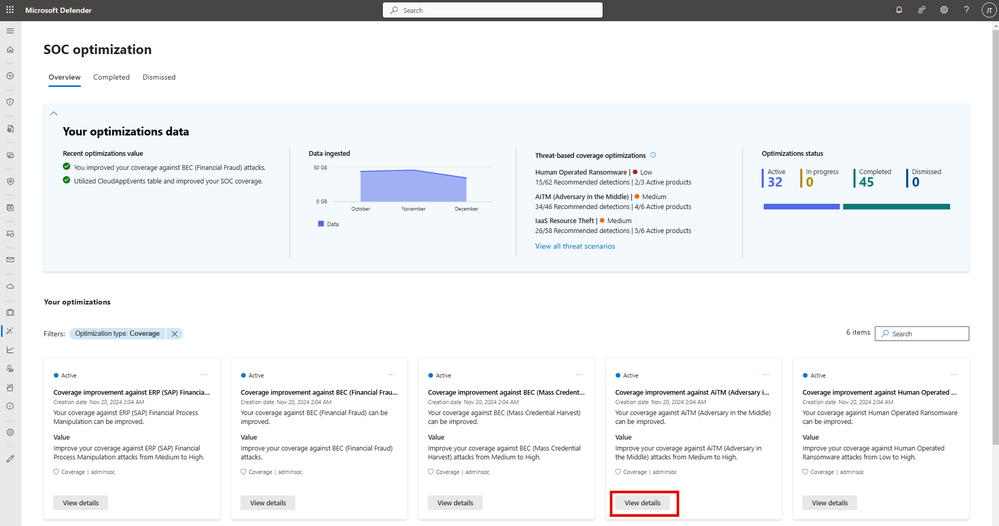View details for the Human Operated Ransomware card

pyautogui.click(x=830, y=503)
